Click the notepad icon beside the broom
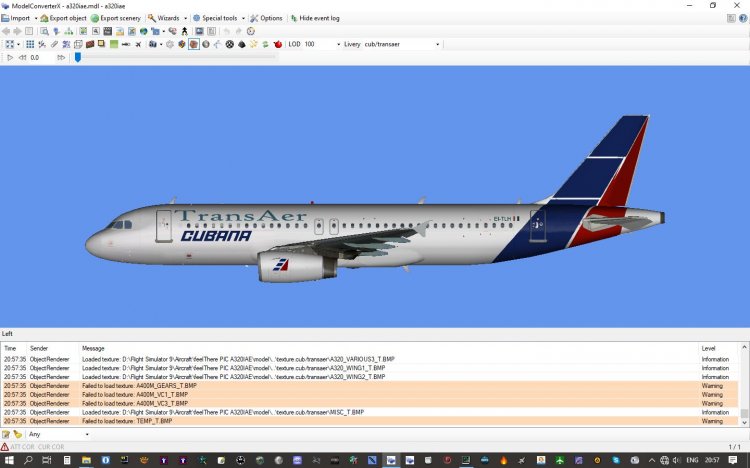This screenshot has height=468, width=750. coord(6,434)
